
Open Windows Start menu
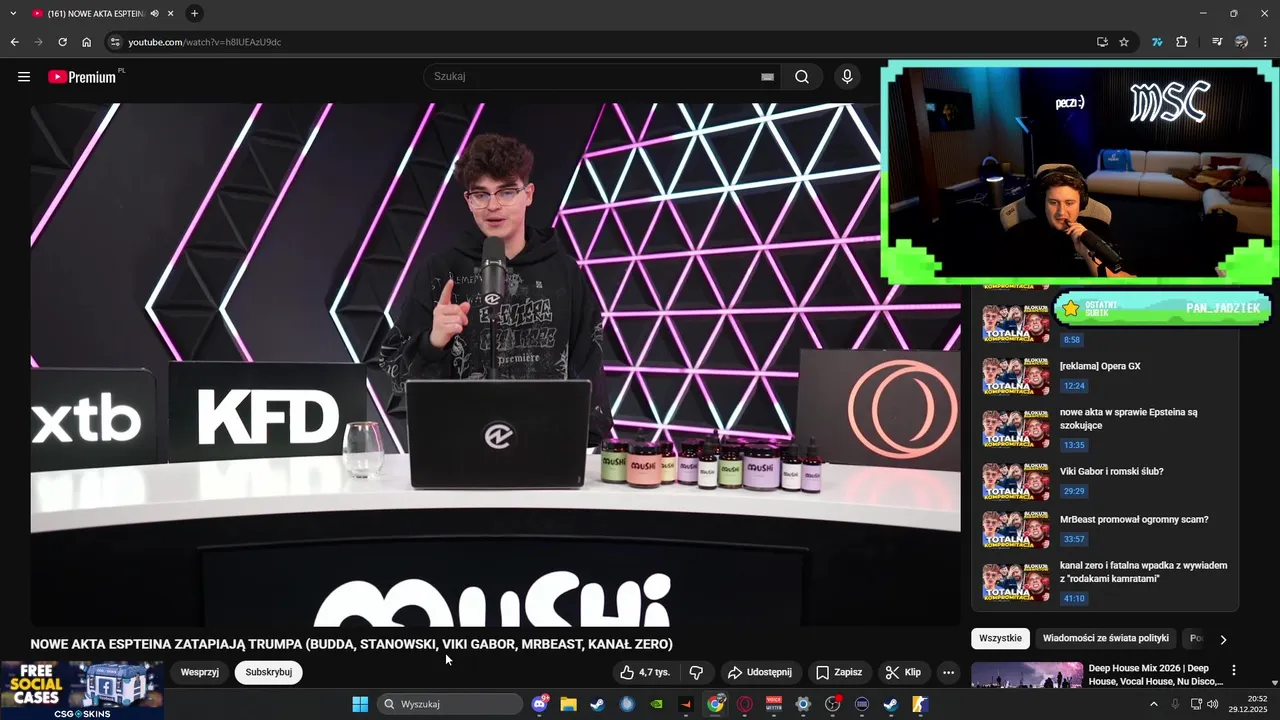click(x=360, y=704)
